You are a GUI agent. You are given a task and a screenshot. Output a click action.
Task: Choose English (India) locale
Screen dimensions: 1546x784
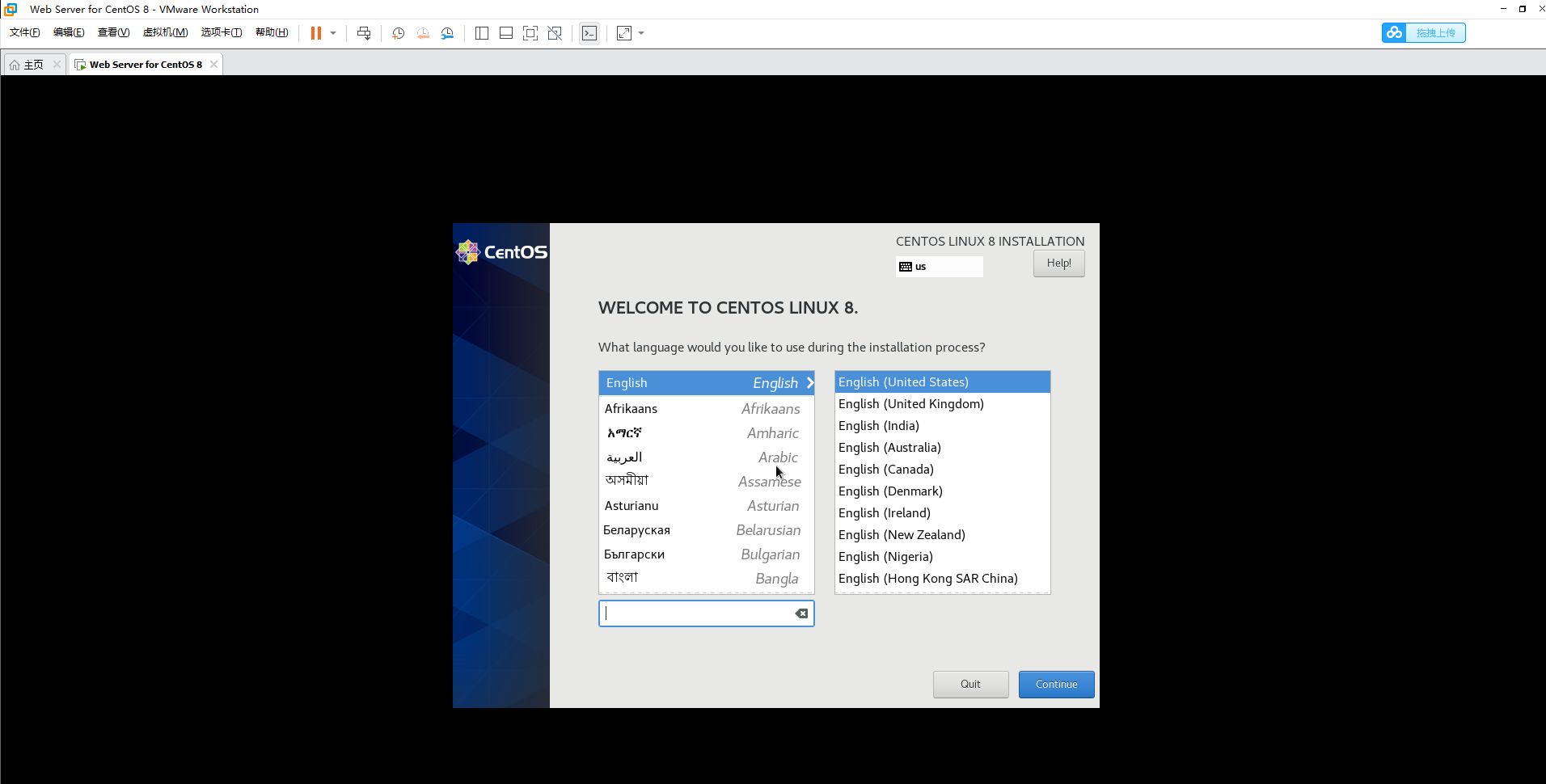pyautogui.click(x=943, y=426)
